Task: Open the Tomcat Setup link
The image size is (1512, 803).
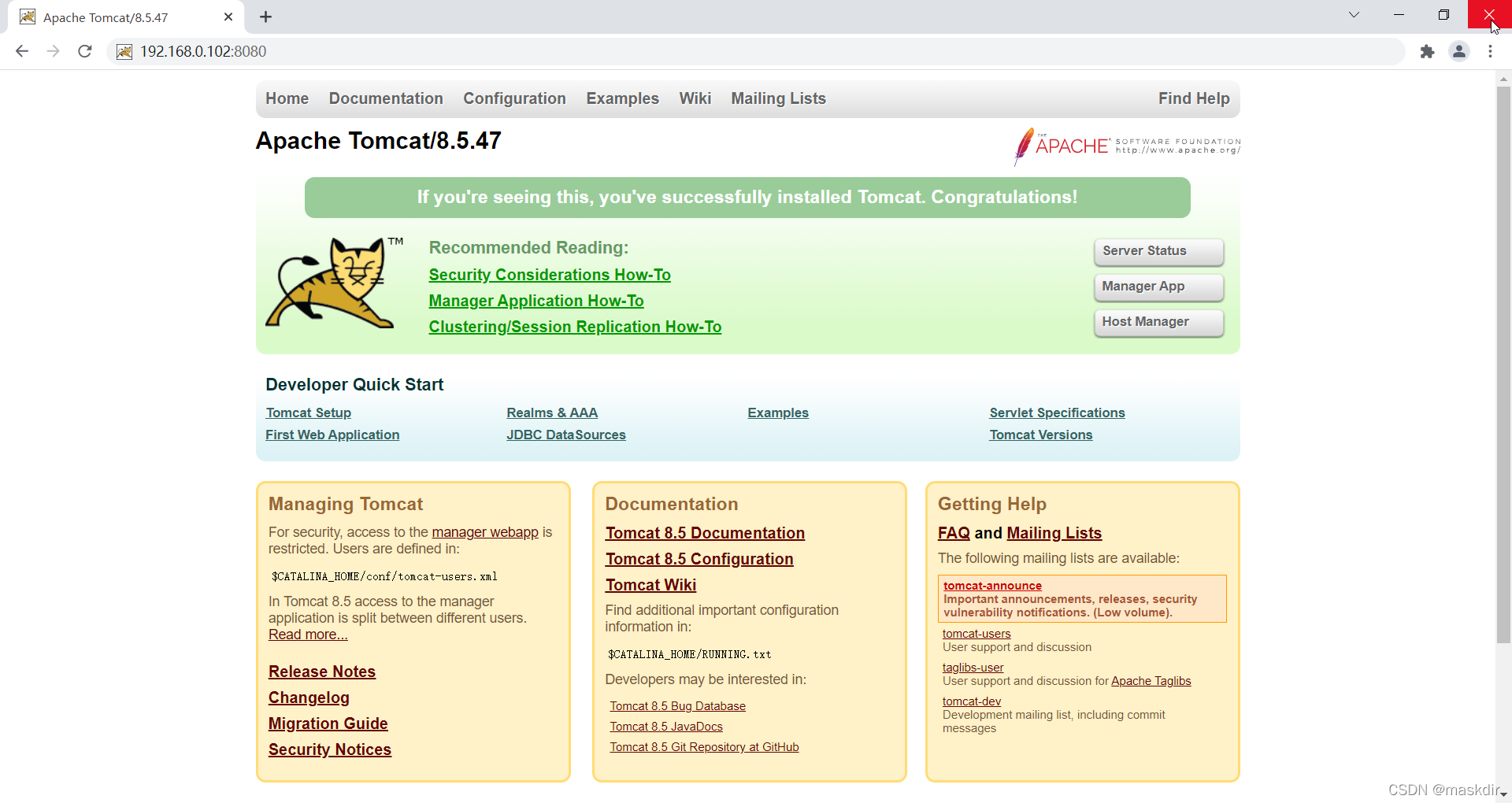Action: pos(309,413)
